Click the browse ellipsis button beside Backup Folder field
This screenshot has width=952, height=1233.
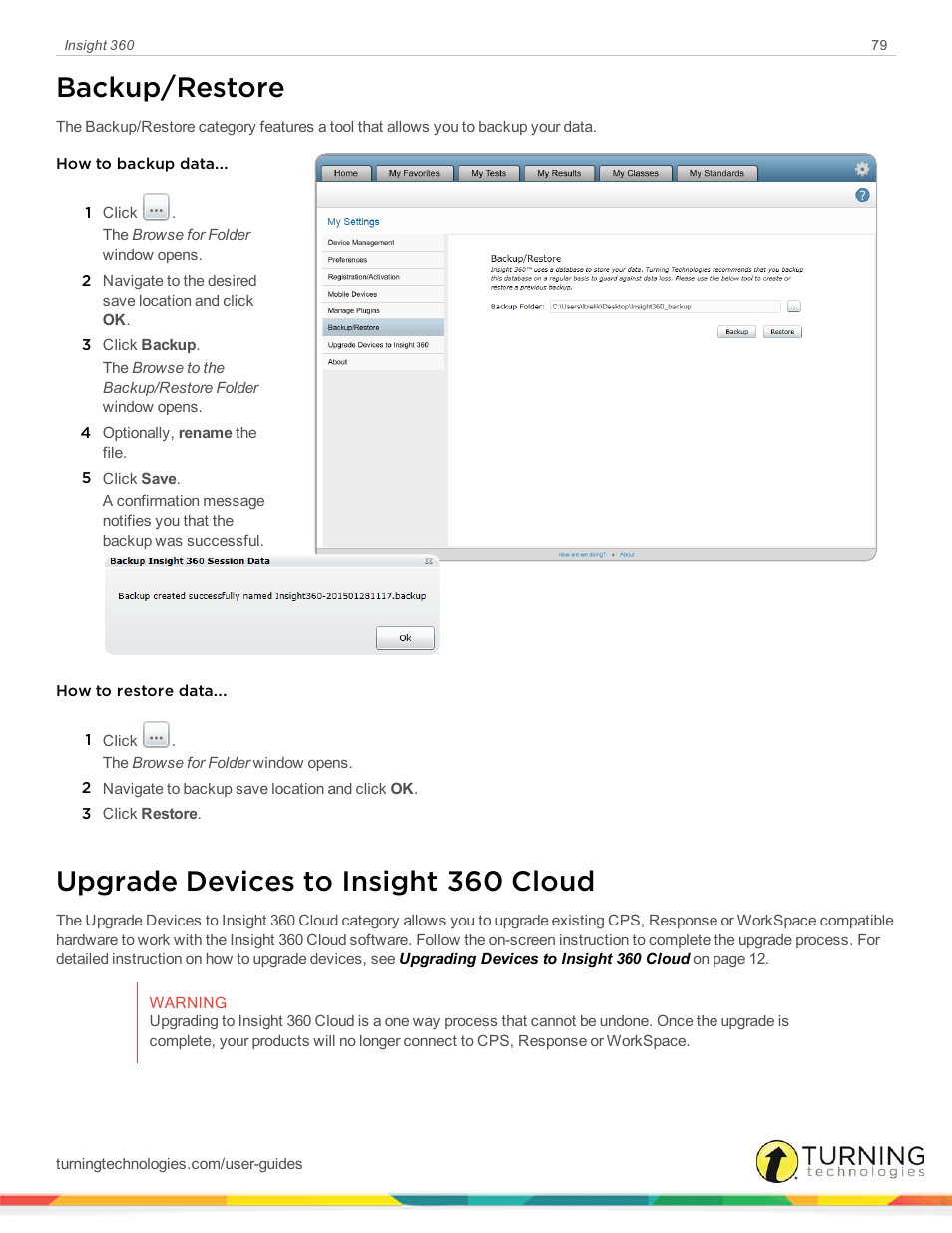click(794, 307)
